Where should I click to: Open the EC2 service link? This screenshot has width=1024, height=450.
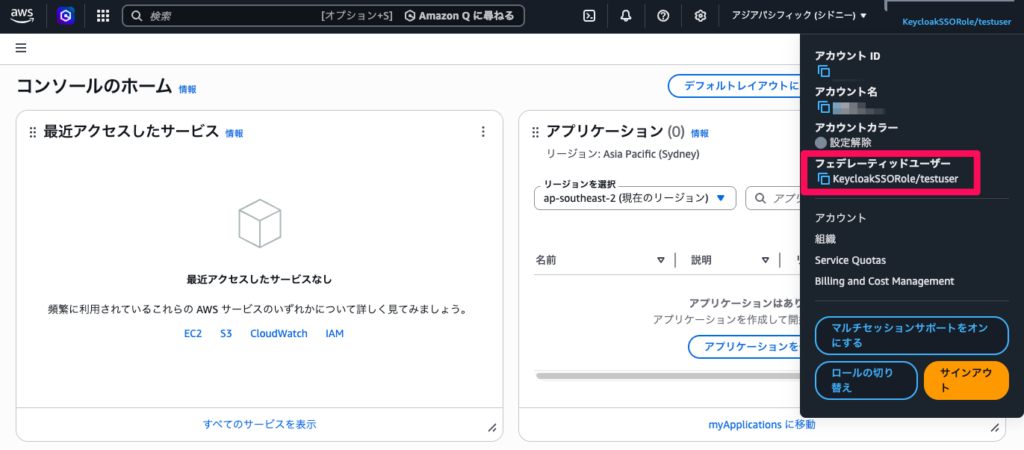193,333
